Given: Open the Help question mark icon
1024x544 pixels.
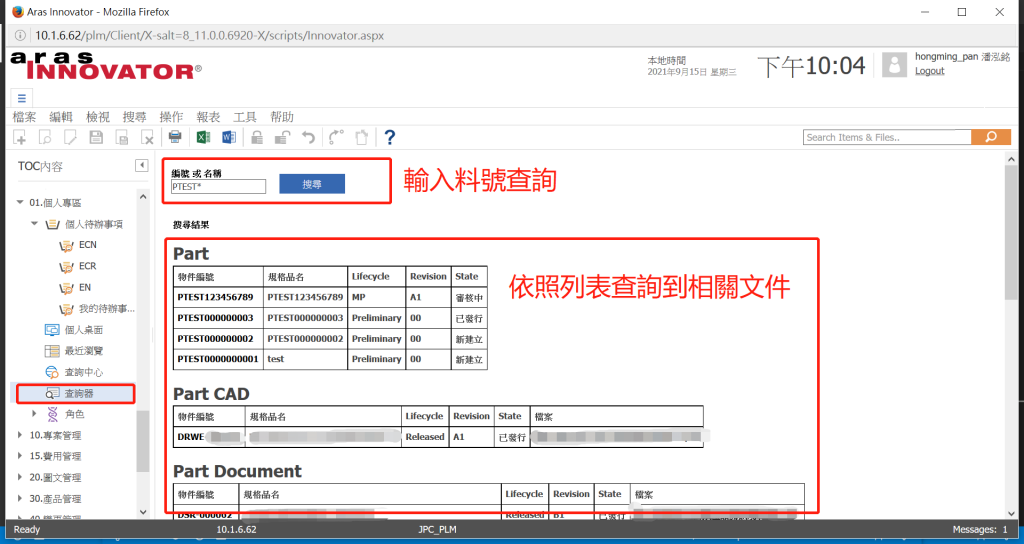Looking at the screenshot, I should (390, 137).
